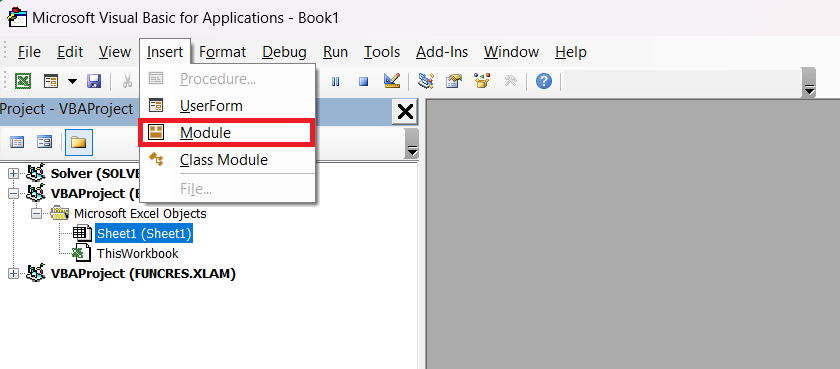Toggle Folders button in Project pane
Screen dimensions: 840x369
[79, 142]
